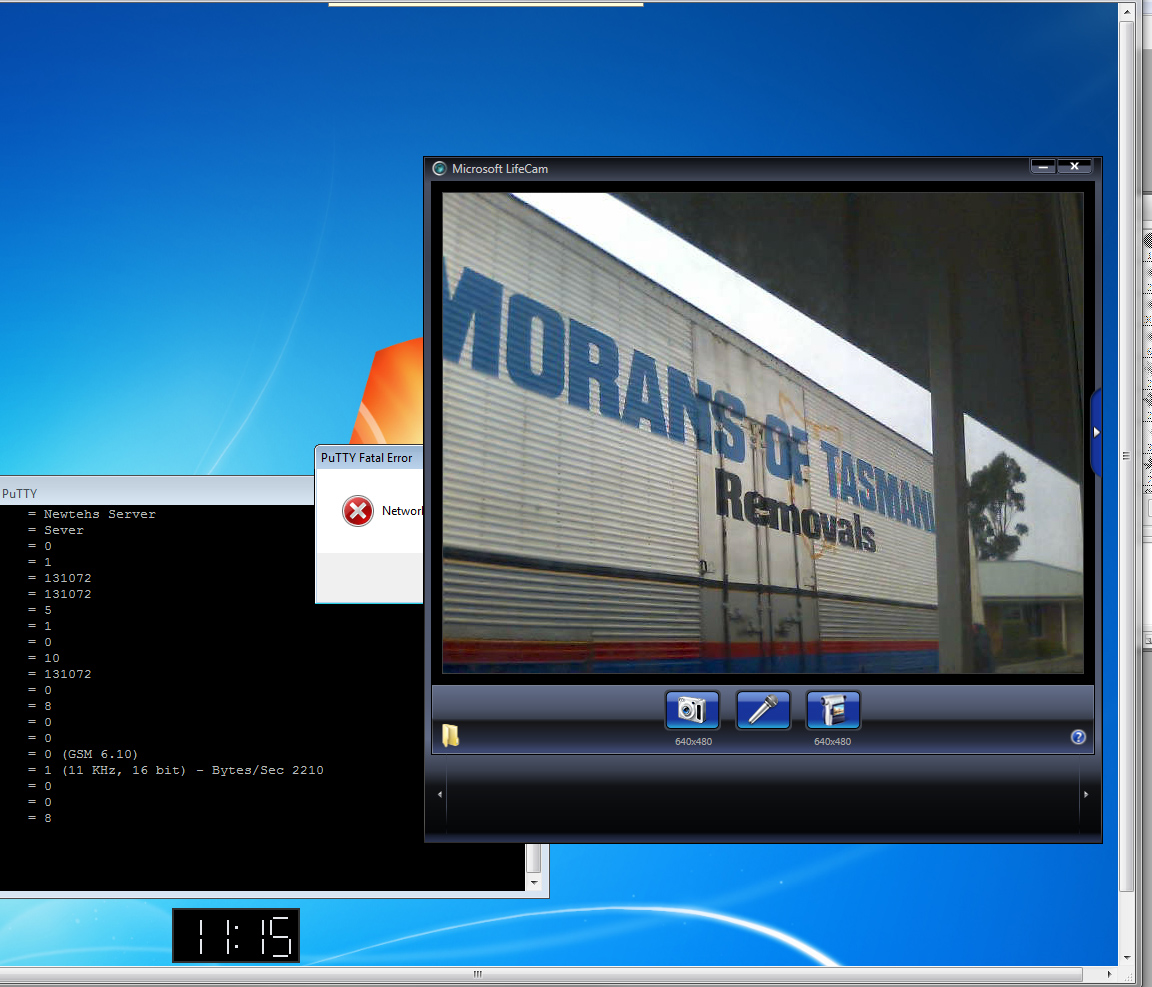Click the outer window's vertical scrollbar up arrow
The width and height of the screenshot is (1152, 987).
[x=1126, y=11]
